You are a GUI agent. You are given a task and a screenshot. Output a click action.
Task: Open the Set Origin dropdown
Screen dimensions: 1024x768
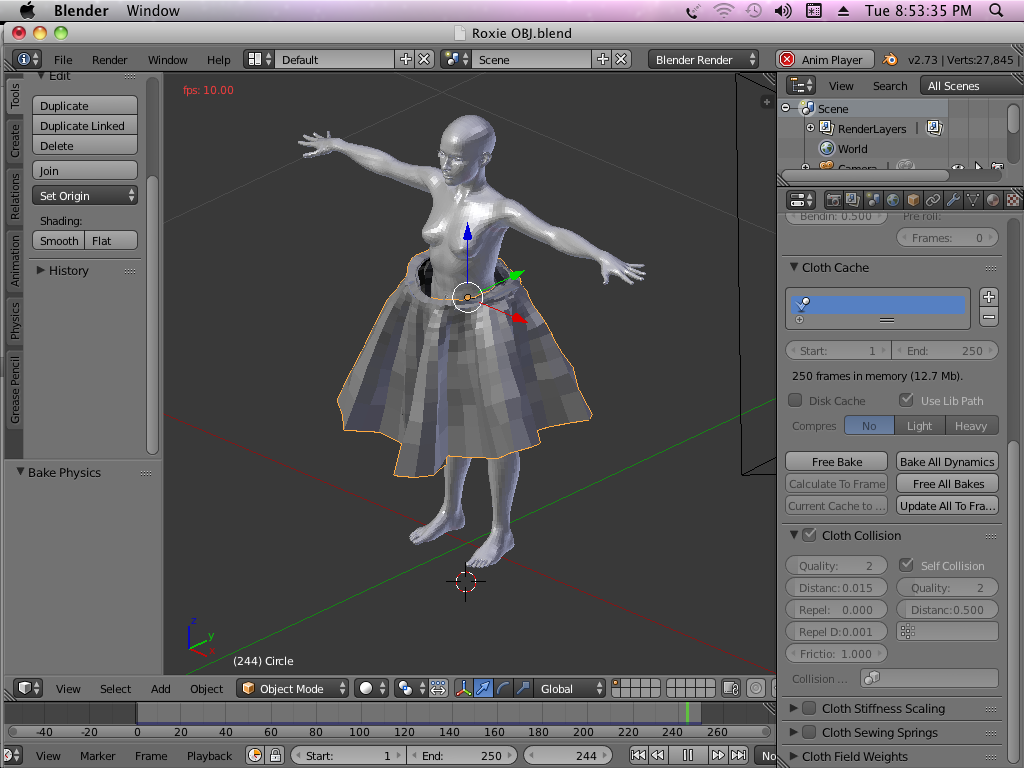[x=85, y=196]
